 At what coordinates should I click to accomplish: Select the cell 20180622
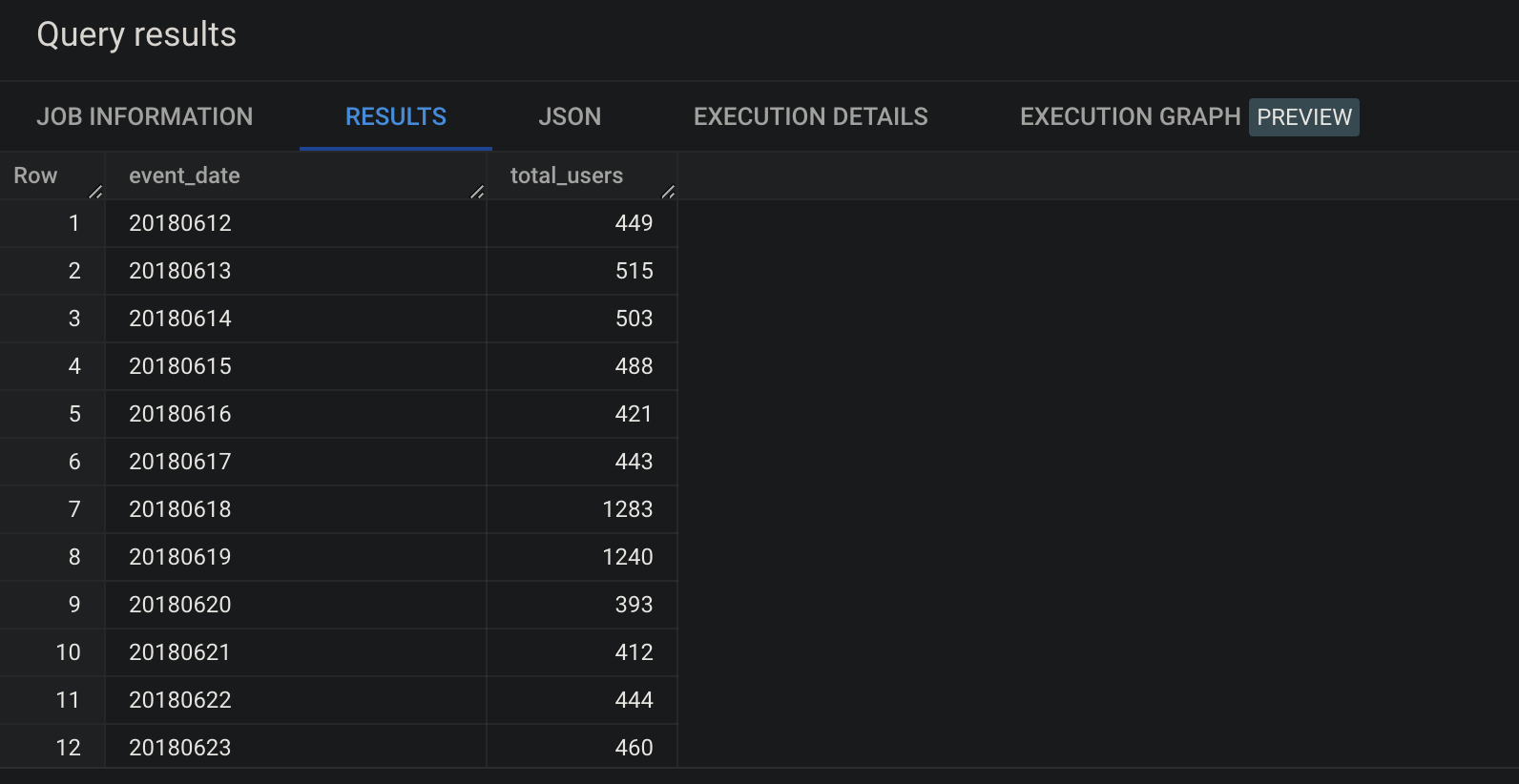(x=180, y=700)
